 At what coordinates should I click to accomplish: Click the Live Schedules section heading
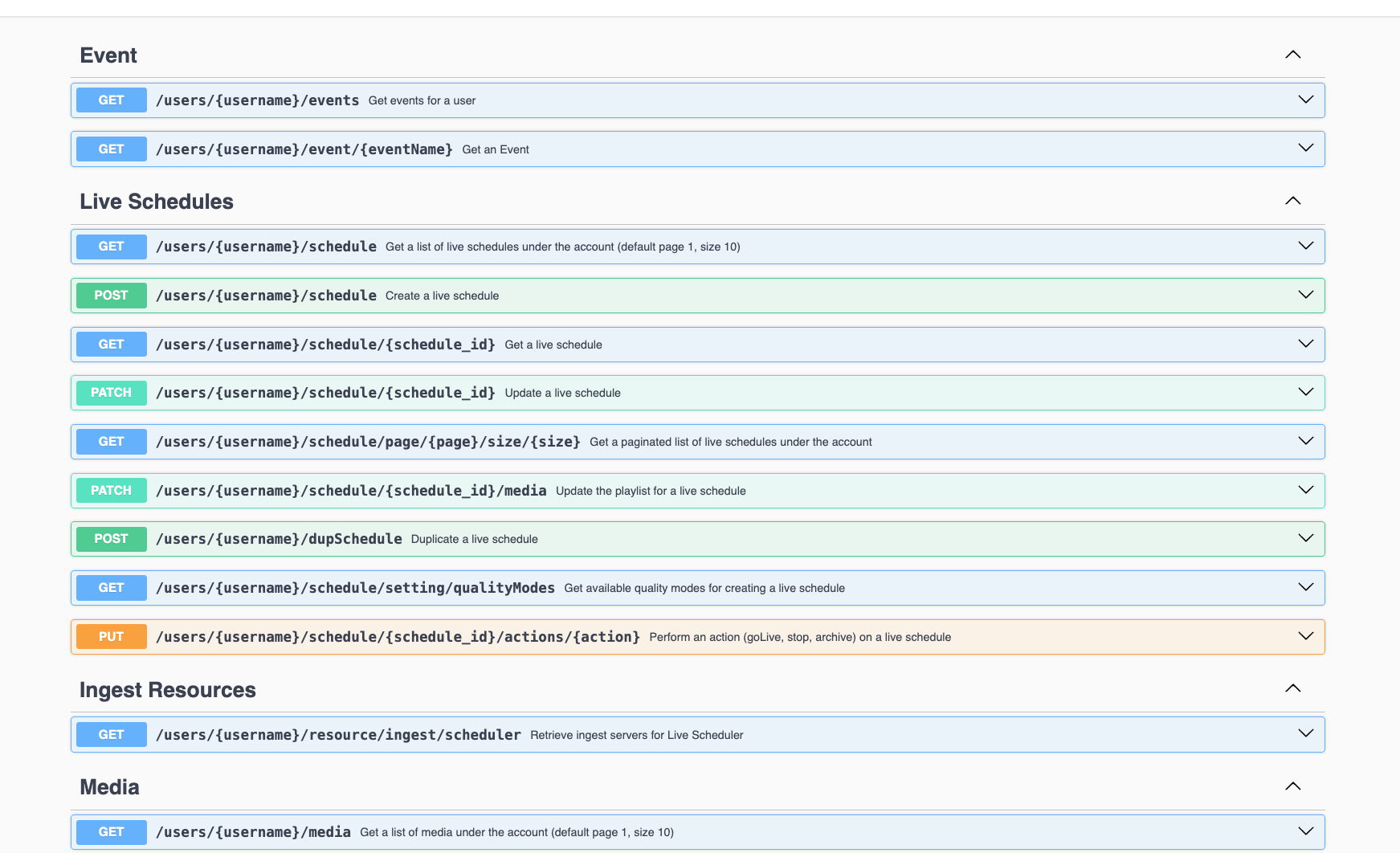pyautogui.click(x=157, y=202)
